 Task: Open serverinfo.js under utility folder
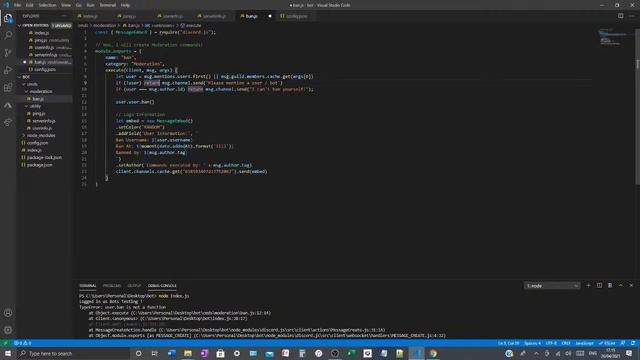44,121
